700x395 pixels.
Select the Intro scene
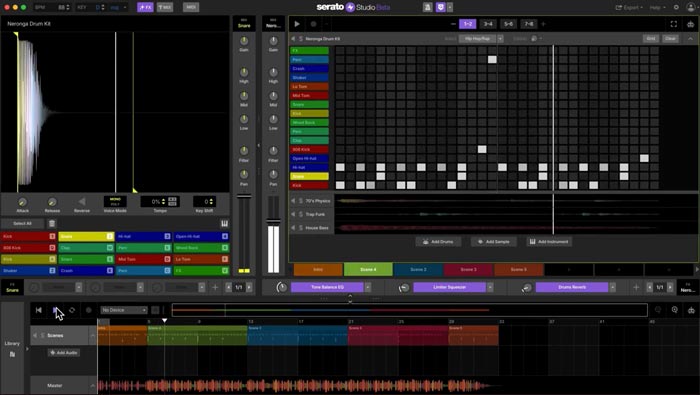318,270
